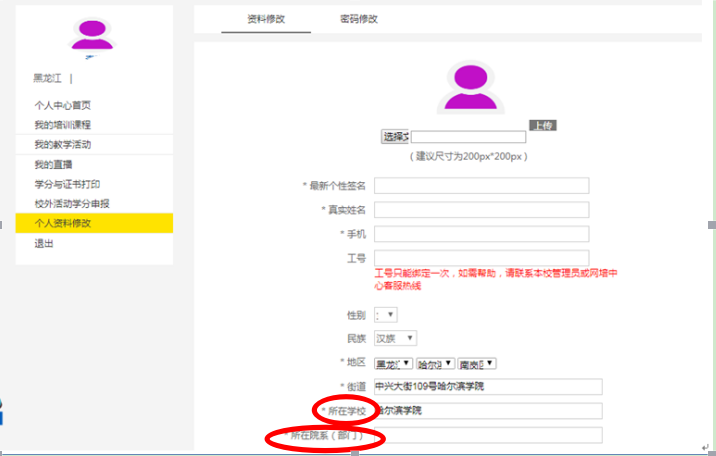Screen dimensions: 716x456
Task: Select the 资料修改 tab
Action: pos(266,19)
